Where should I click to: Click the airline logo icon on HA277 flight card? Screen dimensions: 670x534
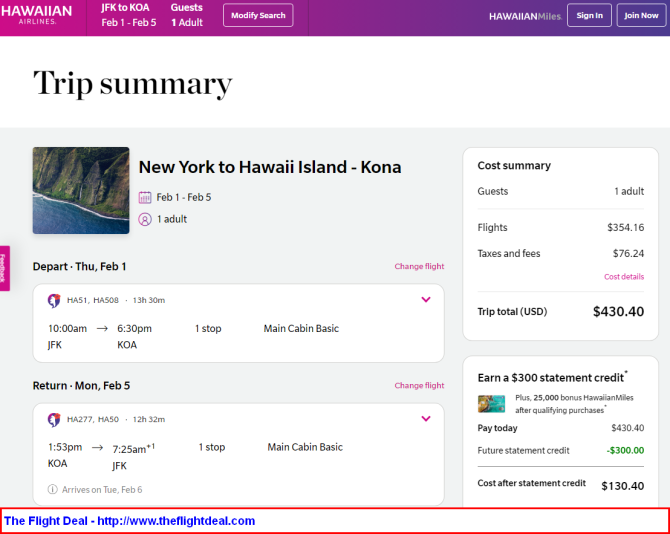click(54, 420)
